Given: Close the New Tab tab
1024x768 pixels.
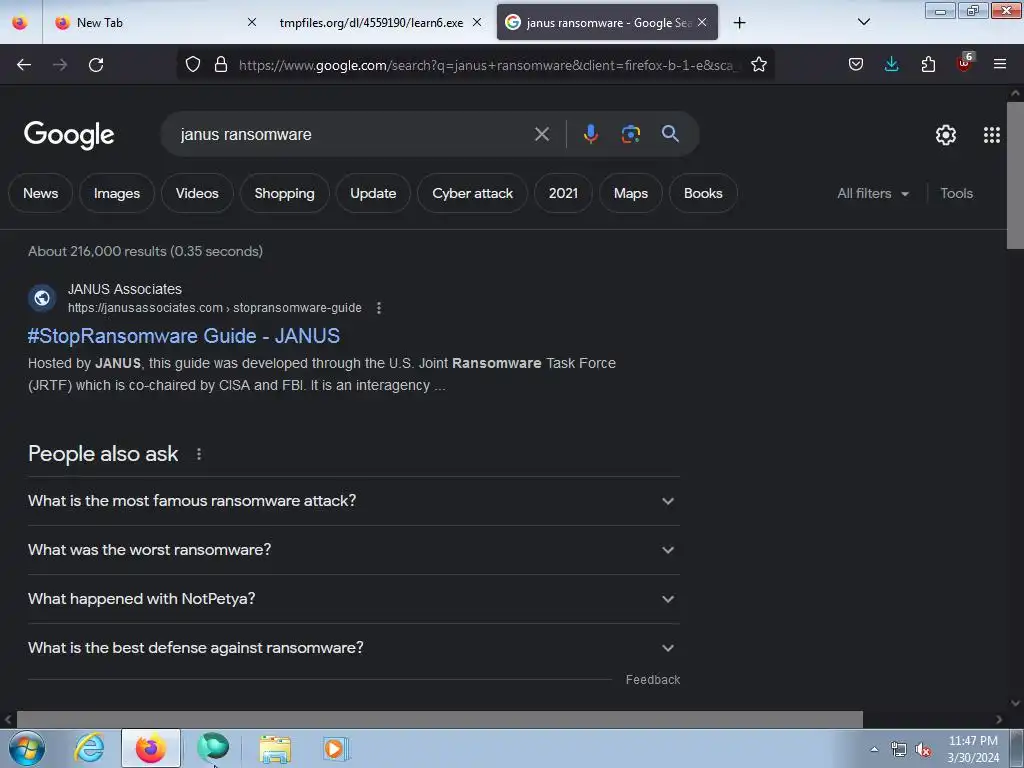Looking at the screenshot, I should (x=252, y=22).
